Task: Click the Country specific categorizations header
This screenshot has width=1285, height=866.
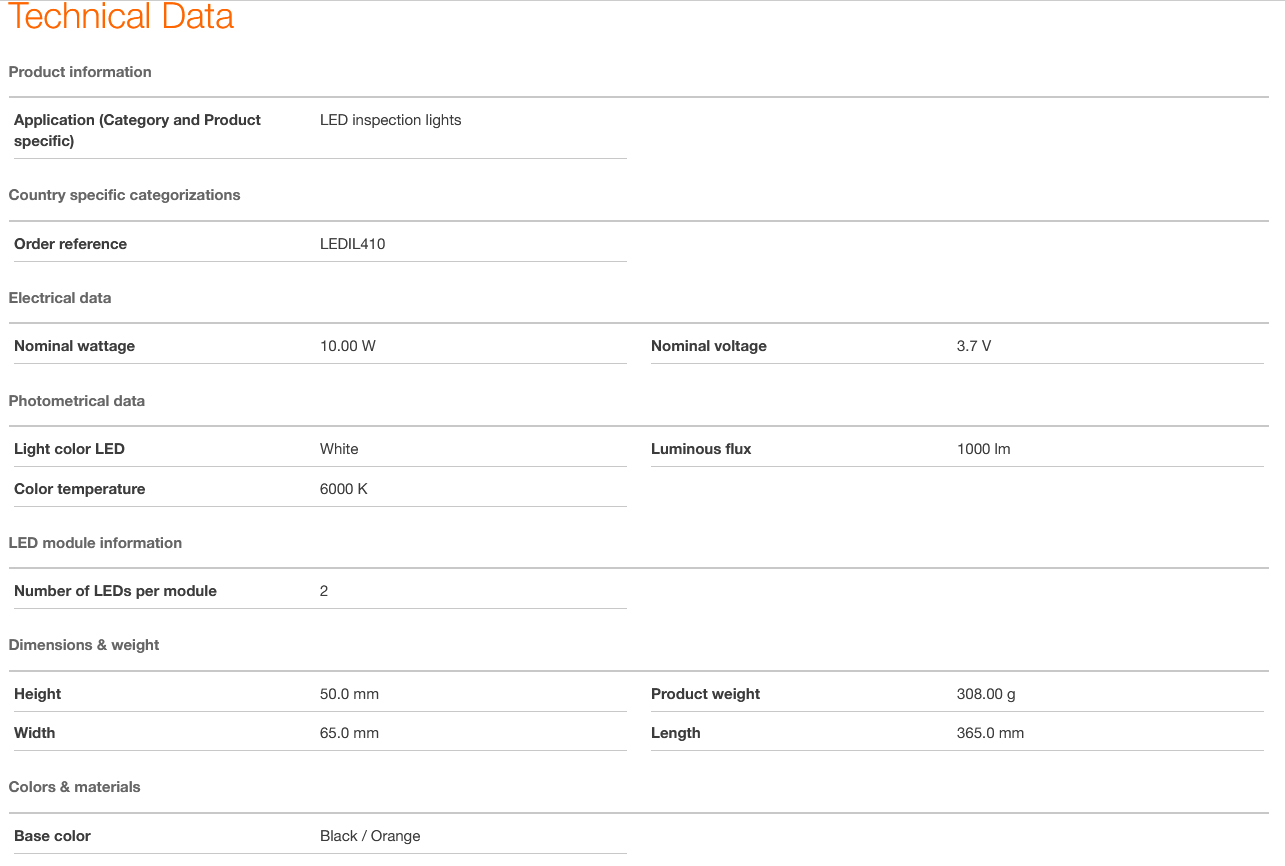Action: (x=124, y=195)
